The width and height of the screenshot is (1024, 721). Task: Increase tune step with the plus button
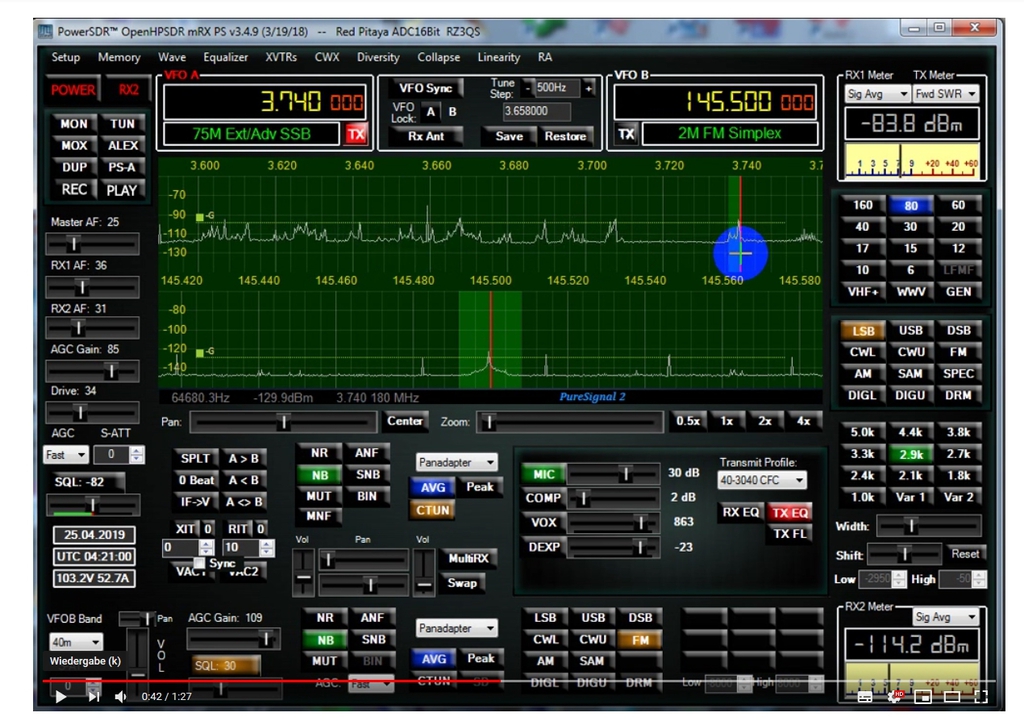tap(588, 88)
